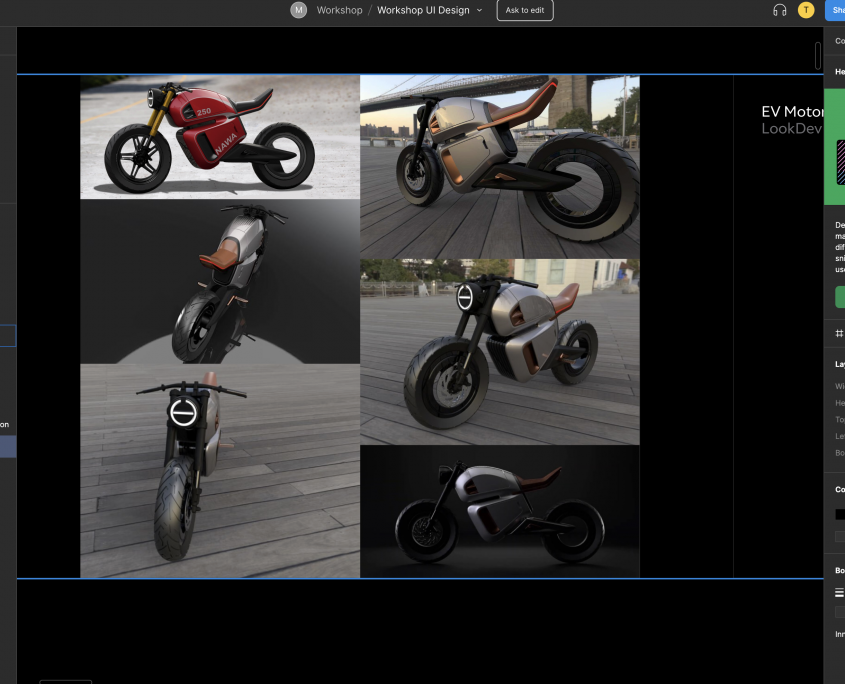Select the front-view headlight motorcycle image

pos(220,470)
